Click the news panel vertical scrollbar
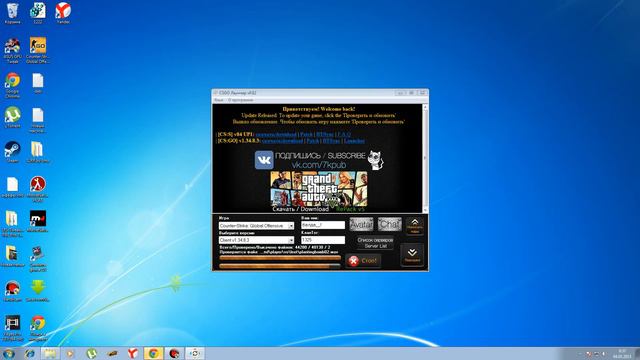Screen dimensions: 640x360 pyautogui.click(x=425, y=158)
